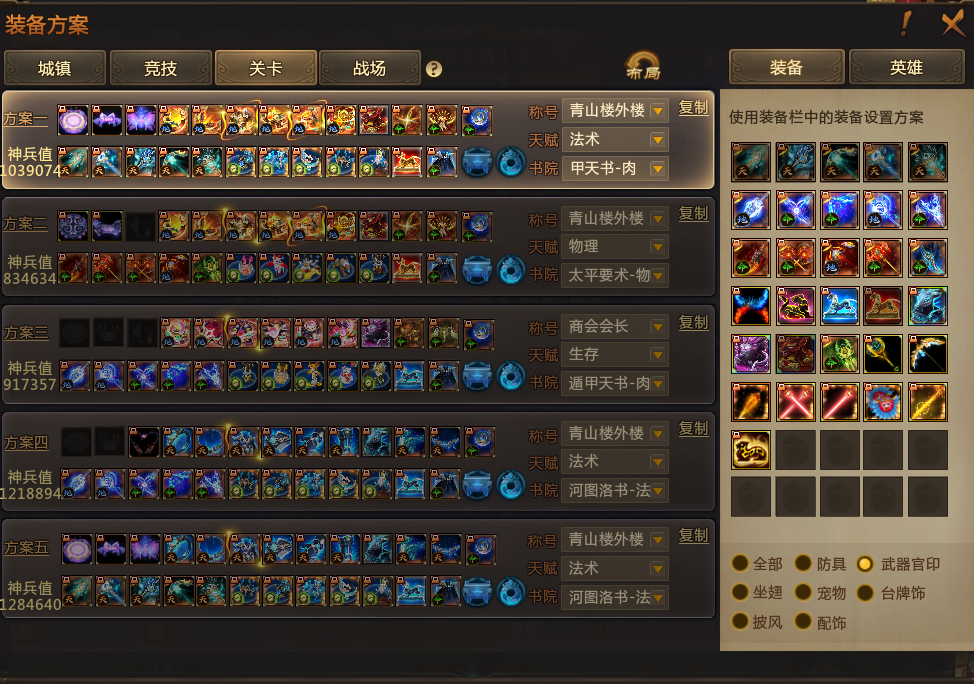Image resolution: width=974 pixels, height=684 pixels.
Task: Click the 方案五 scheme name label
Action: [26, 548]
